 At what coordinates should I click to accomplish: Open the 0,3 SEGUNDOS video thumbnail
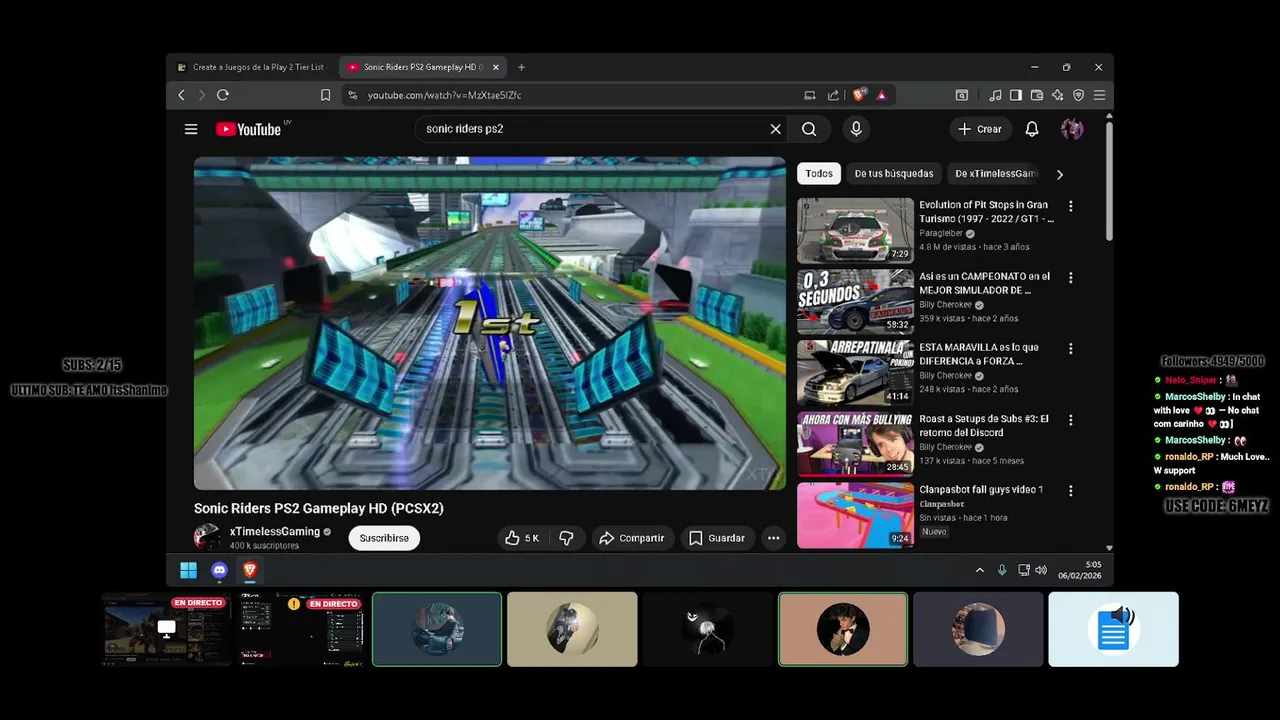tap(855, 301)
